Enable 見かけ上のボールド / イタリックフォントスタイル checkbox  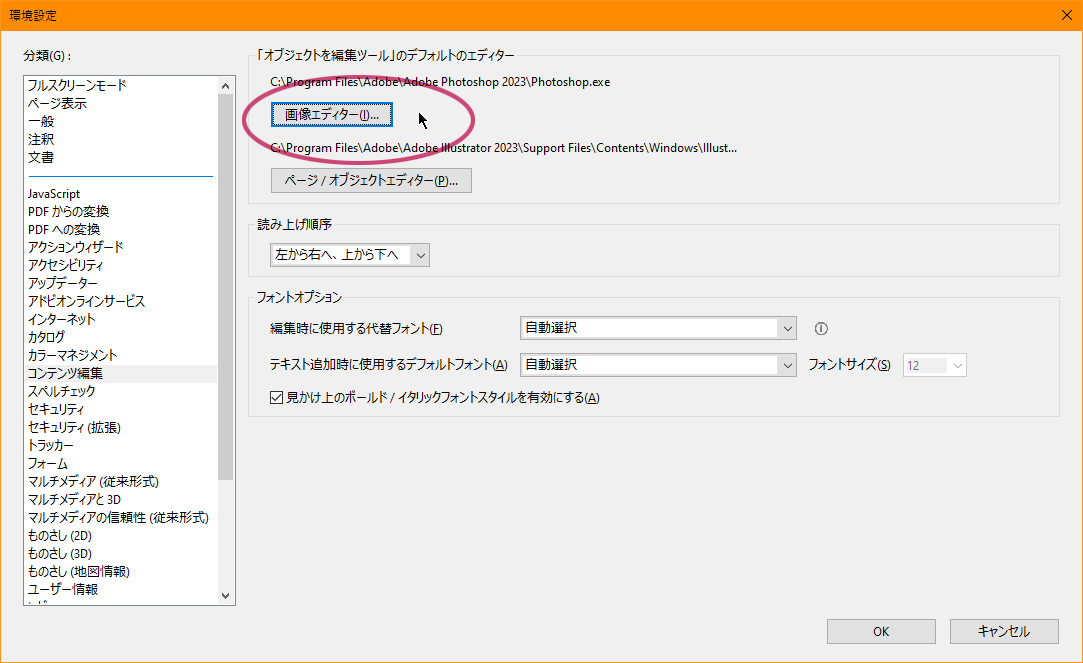click(275, 398)
